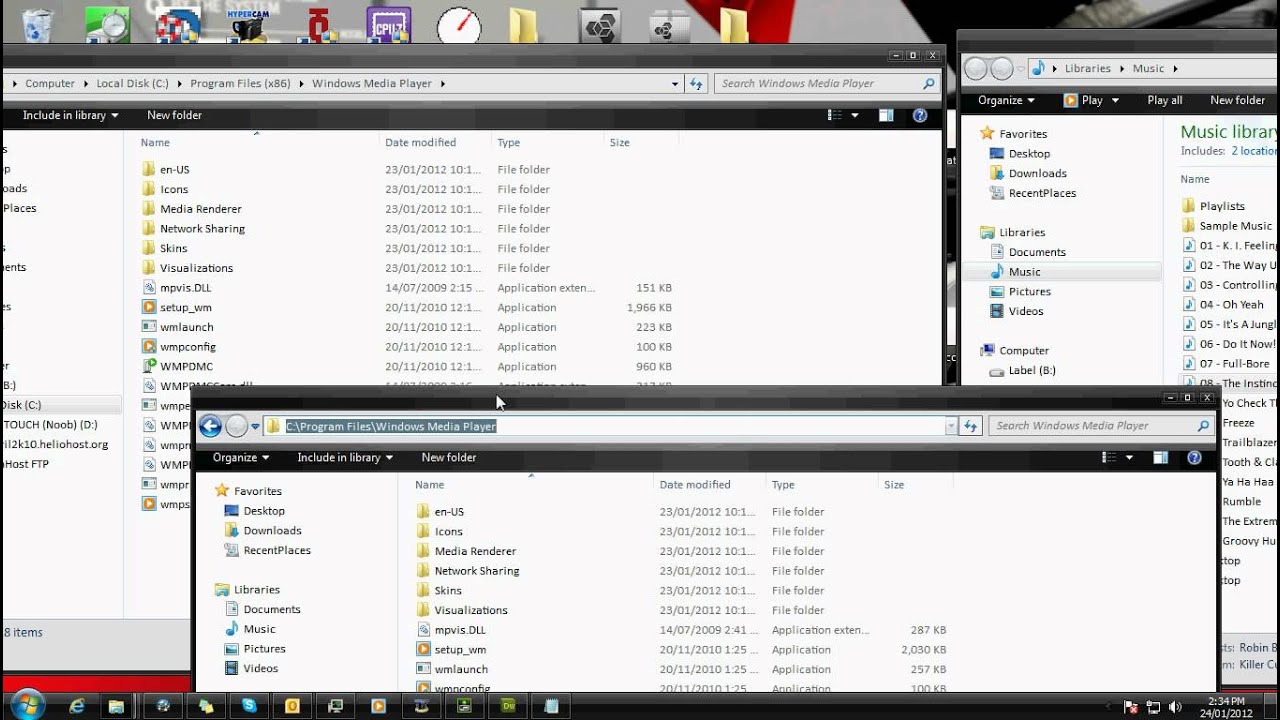Open the Organize dropdown in the Music library window
The image size is (1280, 720).
pos(1007,101)
